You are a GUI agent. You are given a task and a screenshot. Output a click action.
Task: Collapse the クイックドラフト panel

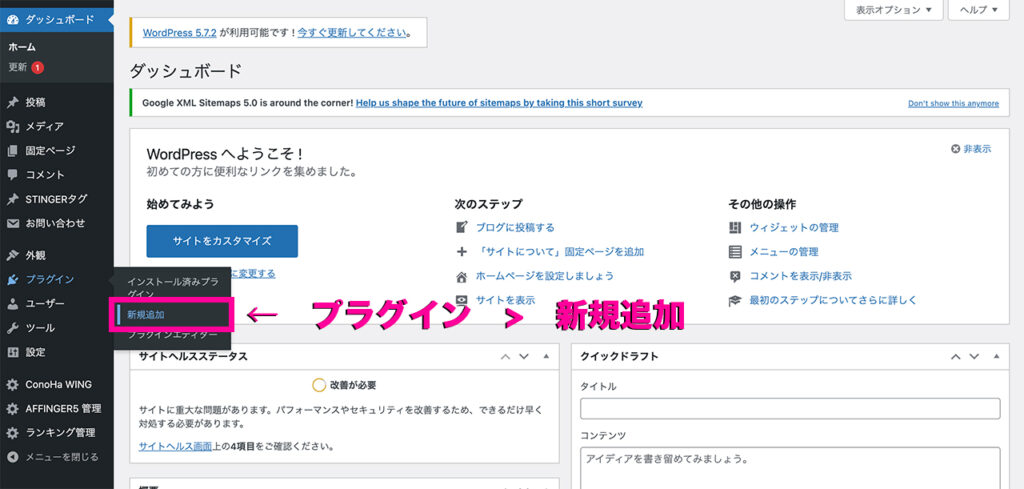996,356
